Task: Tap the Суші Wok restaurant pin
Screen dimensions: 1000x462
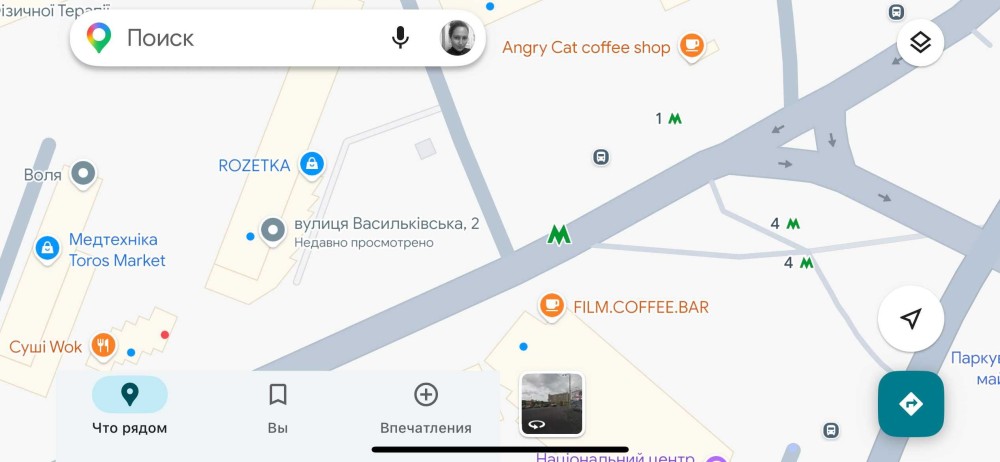Action: 103,346
